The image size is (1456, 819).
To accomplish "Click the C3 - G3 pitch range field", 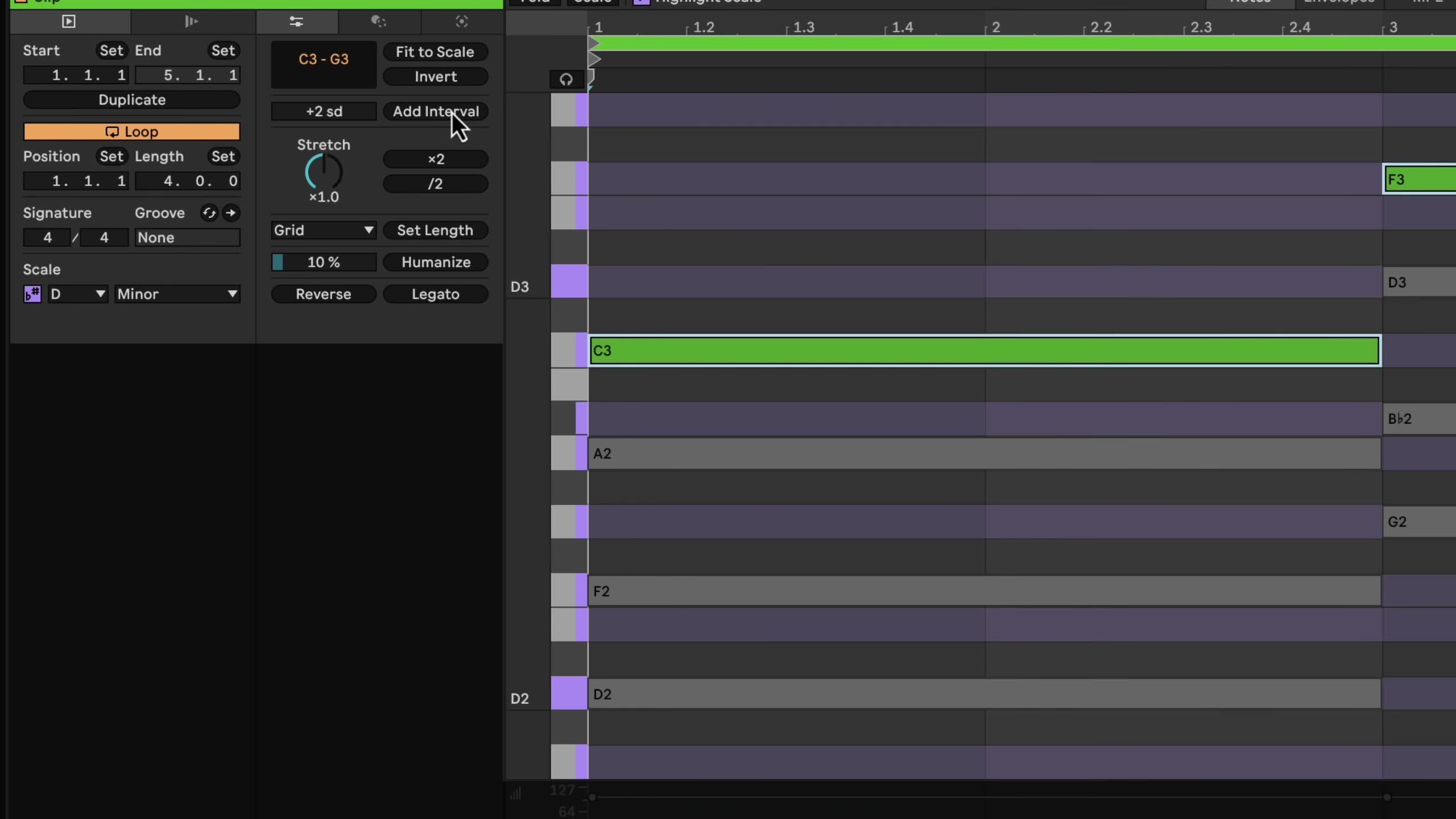I will point(324,65).
